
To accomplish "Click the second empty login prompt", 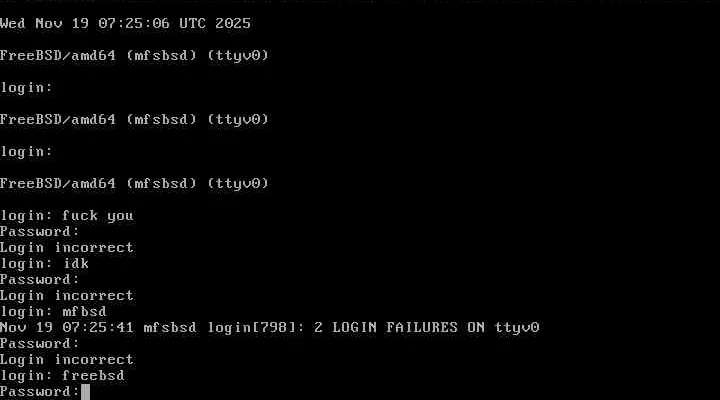I will tap(26, 151).
